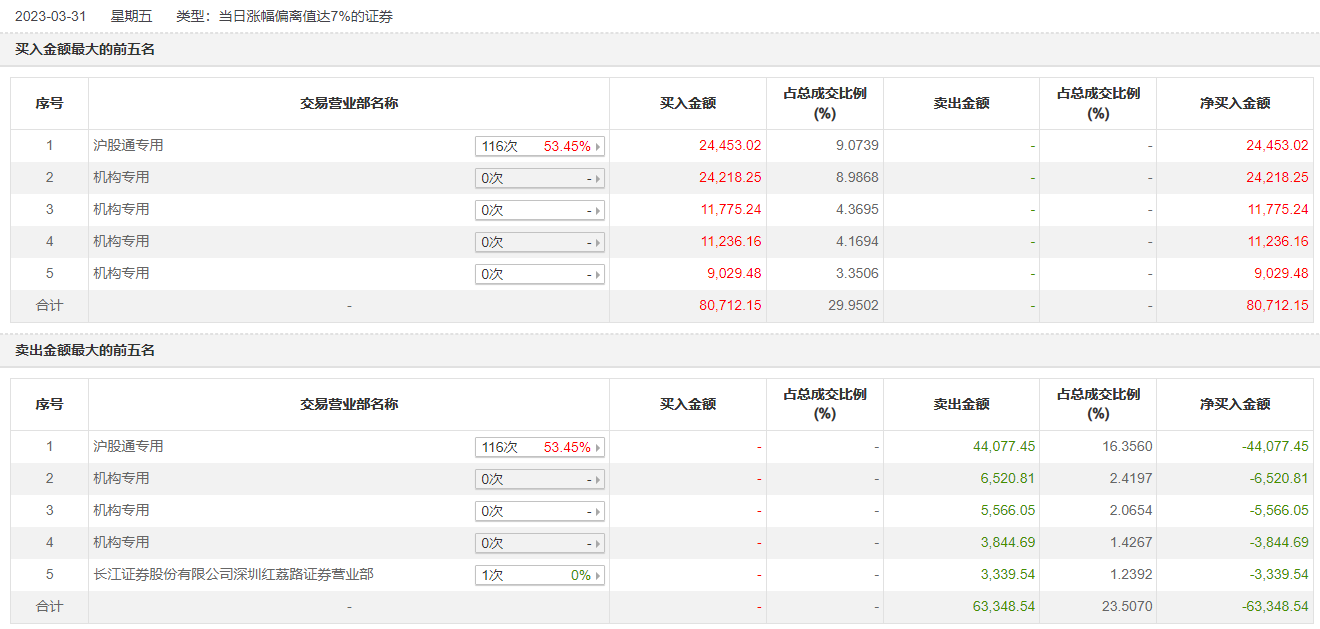Open 沪股通专用 name in the buy table
Viewport: 1320px width, 629px height.
click(128, 146)
